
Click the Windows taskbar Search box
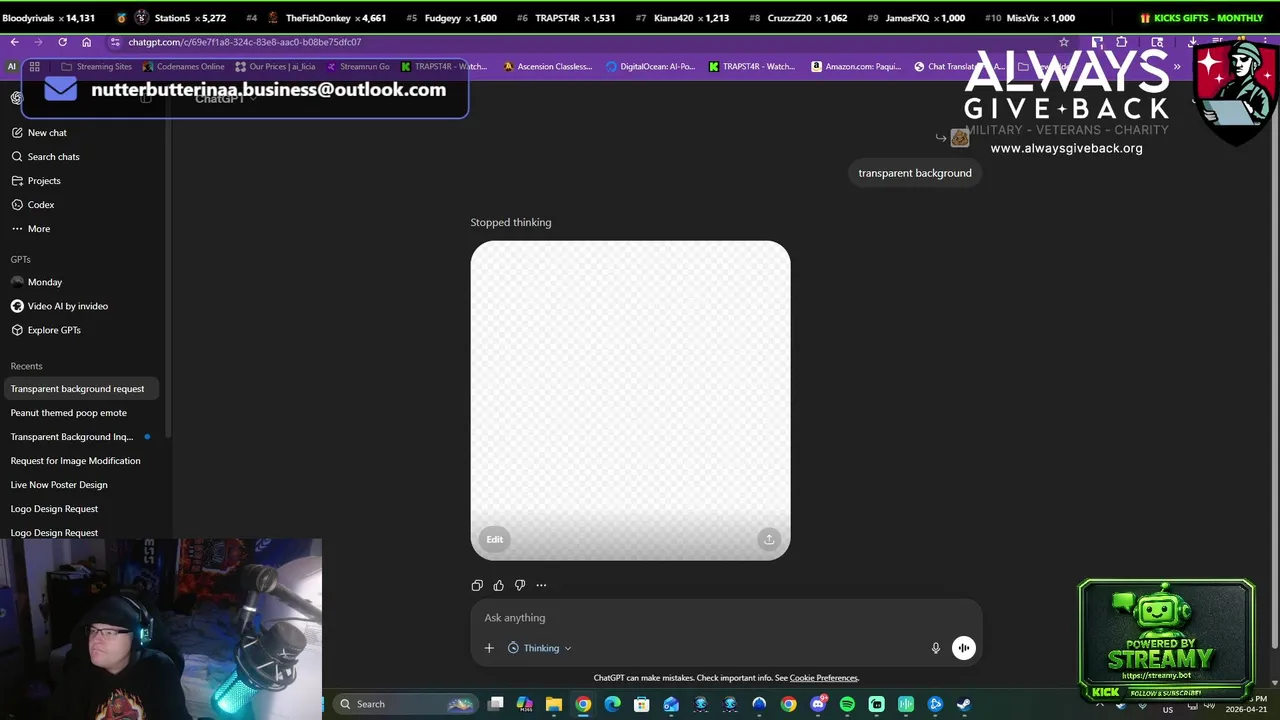[x=404, y=704]
